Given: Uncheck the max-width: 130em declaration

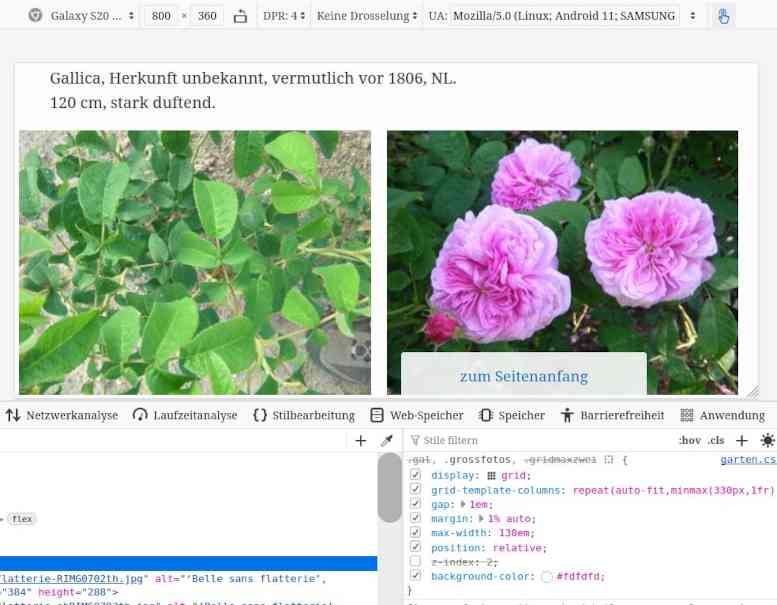Looking at the screenshot, I should (415, 533).
